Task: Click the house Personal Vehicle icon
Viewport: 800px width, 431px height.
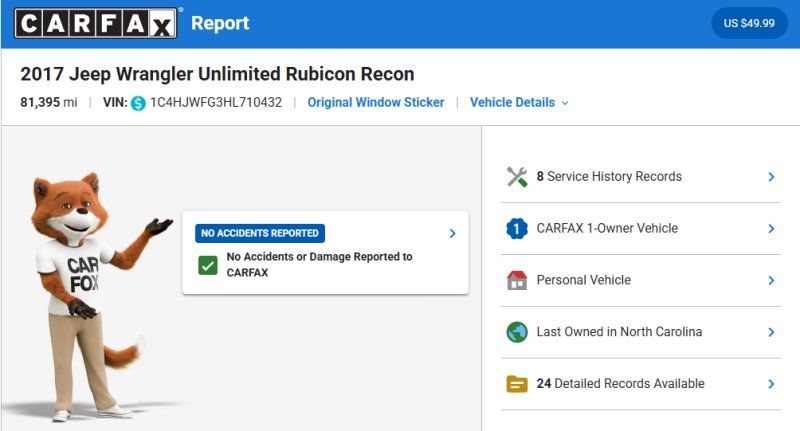Action: tap(517, 280)
